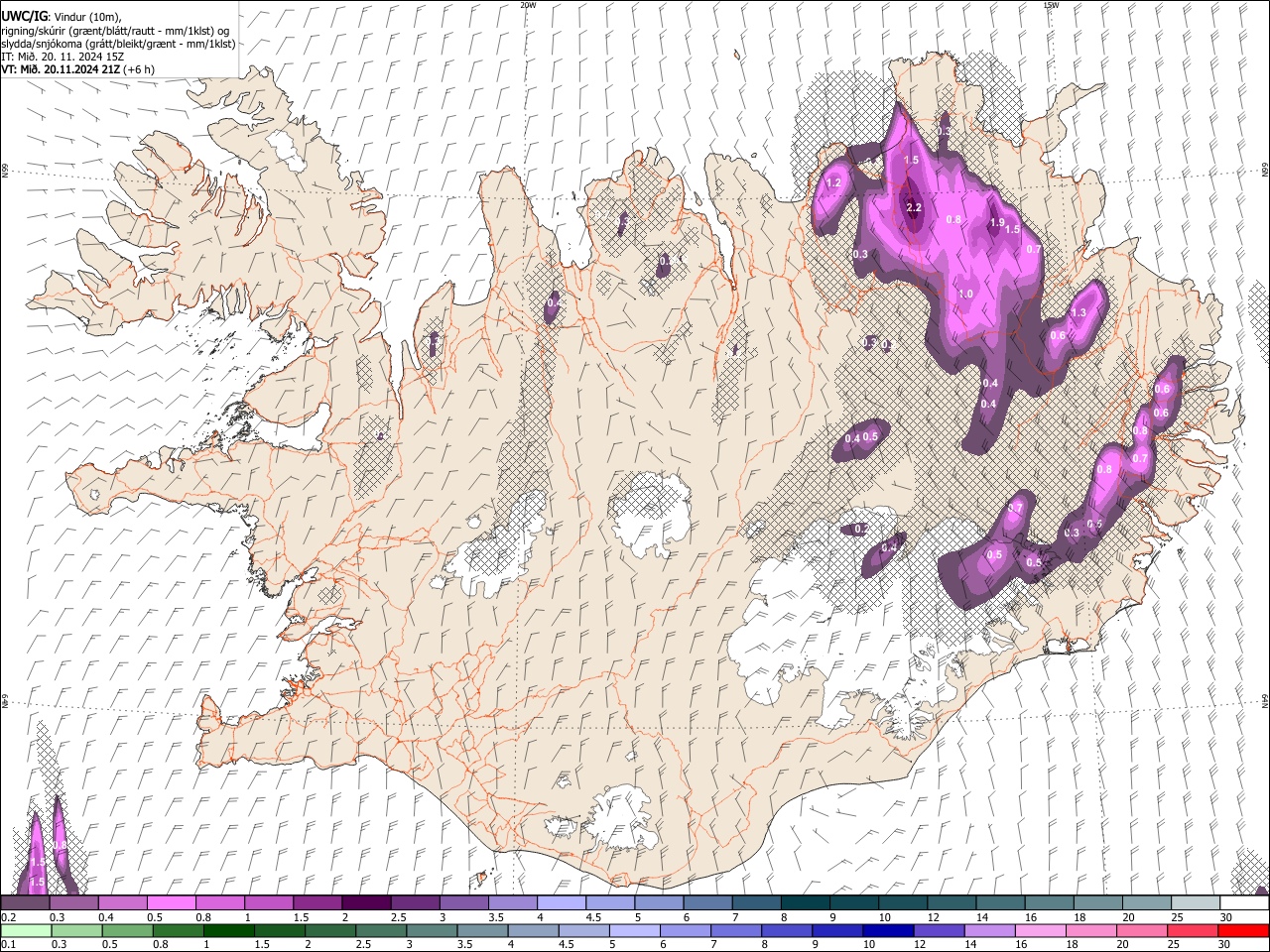Viewport: 1270px width, 952px height.
Task: Click the 15W longitude label
Action: [x=1052, y=5]
